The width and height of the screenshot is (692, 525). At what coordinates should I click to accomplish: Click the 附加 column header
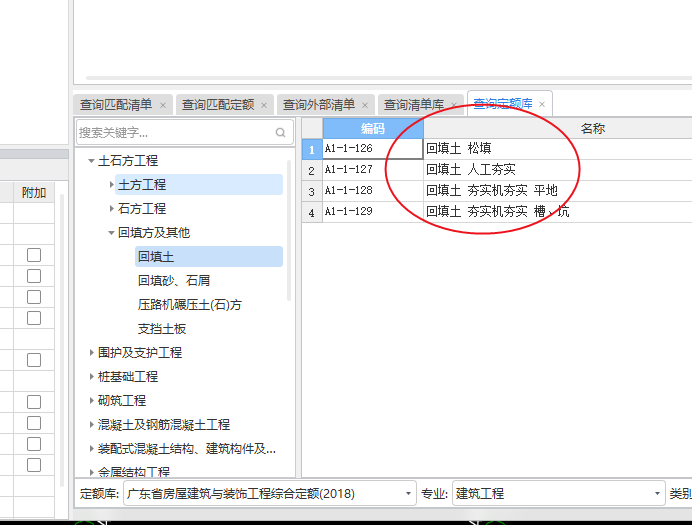34,193
